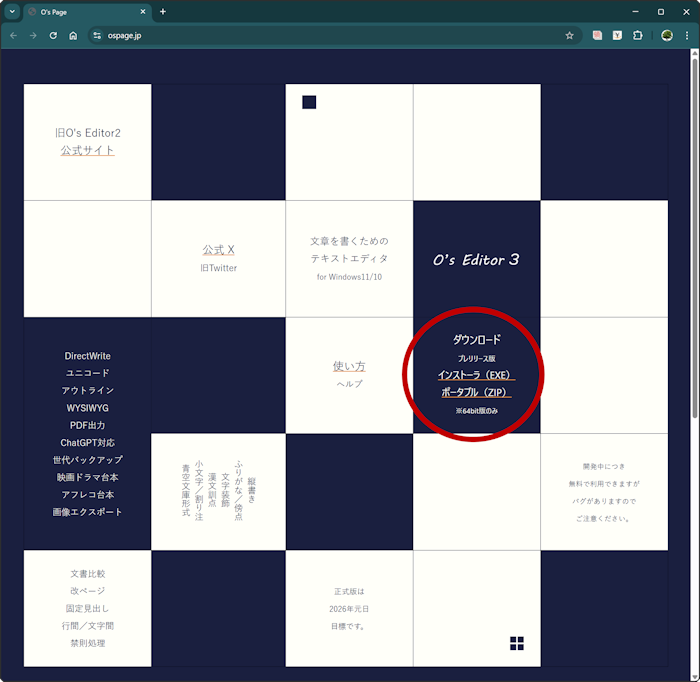700x682 pixels.
Task: Open the Chrome three-dot menu
Action: coord(687,35)
